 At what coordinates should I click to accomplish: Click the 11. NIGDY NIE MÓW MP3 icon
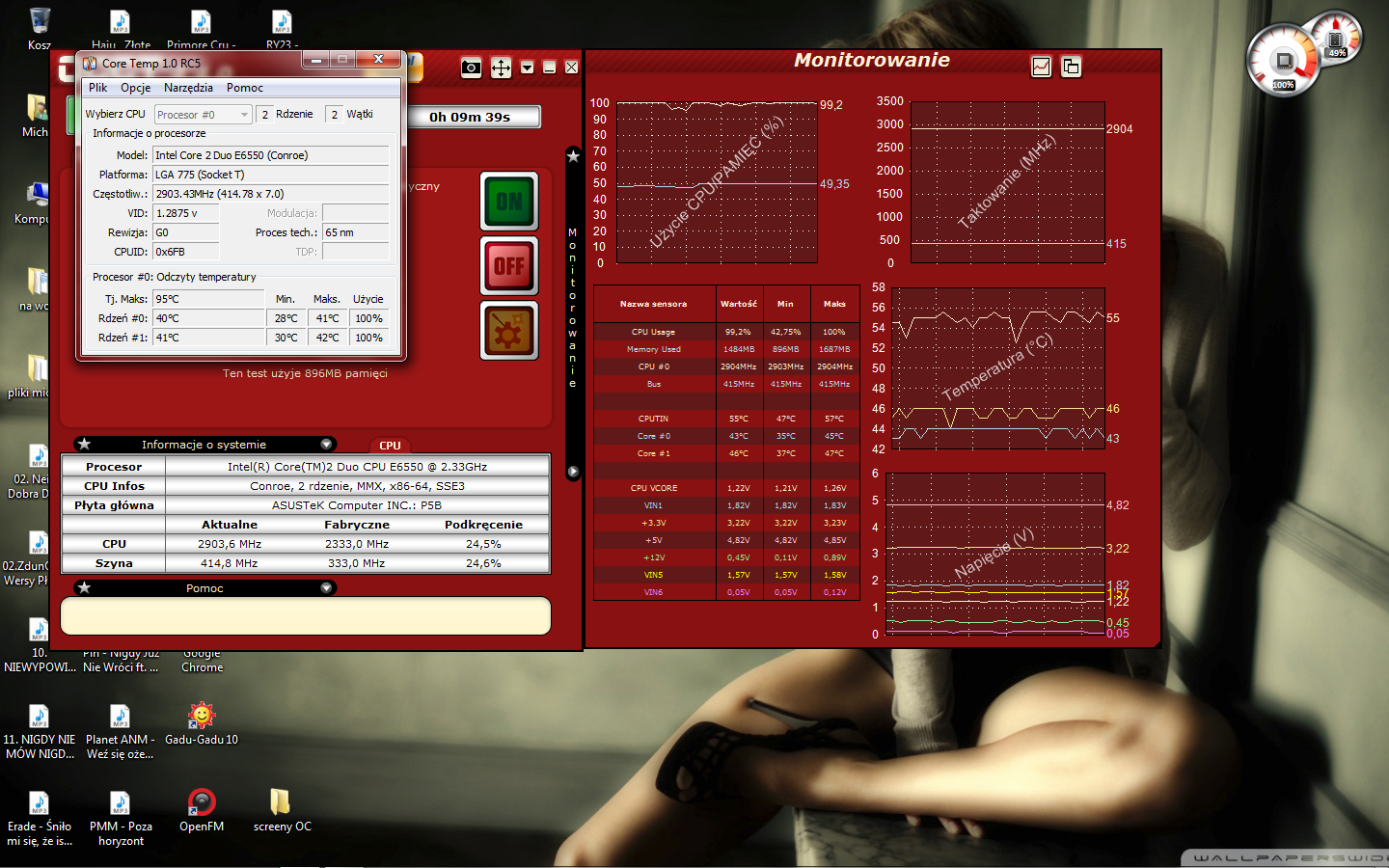click(x=40, y=731)
